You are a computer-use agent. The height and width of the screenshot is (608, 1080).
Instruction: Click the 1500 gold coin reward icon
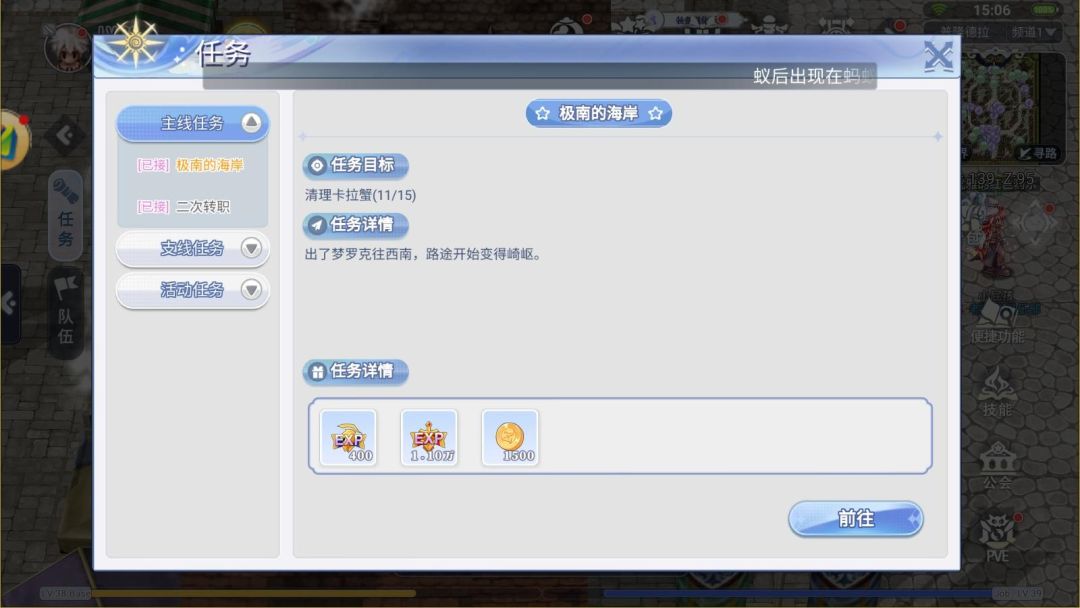510,437
